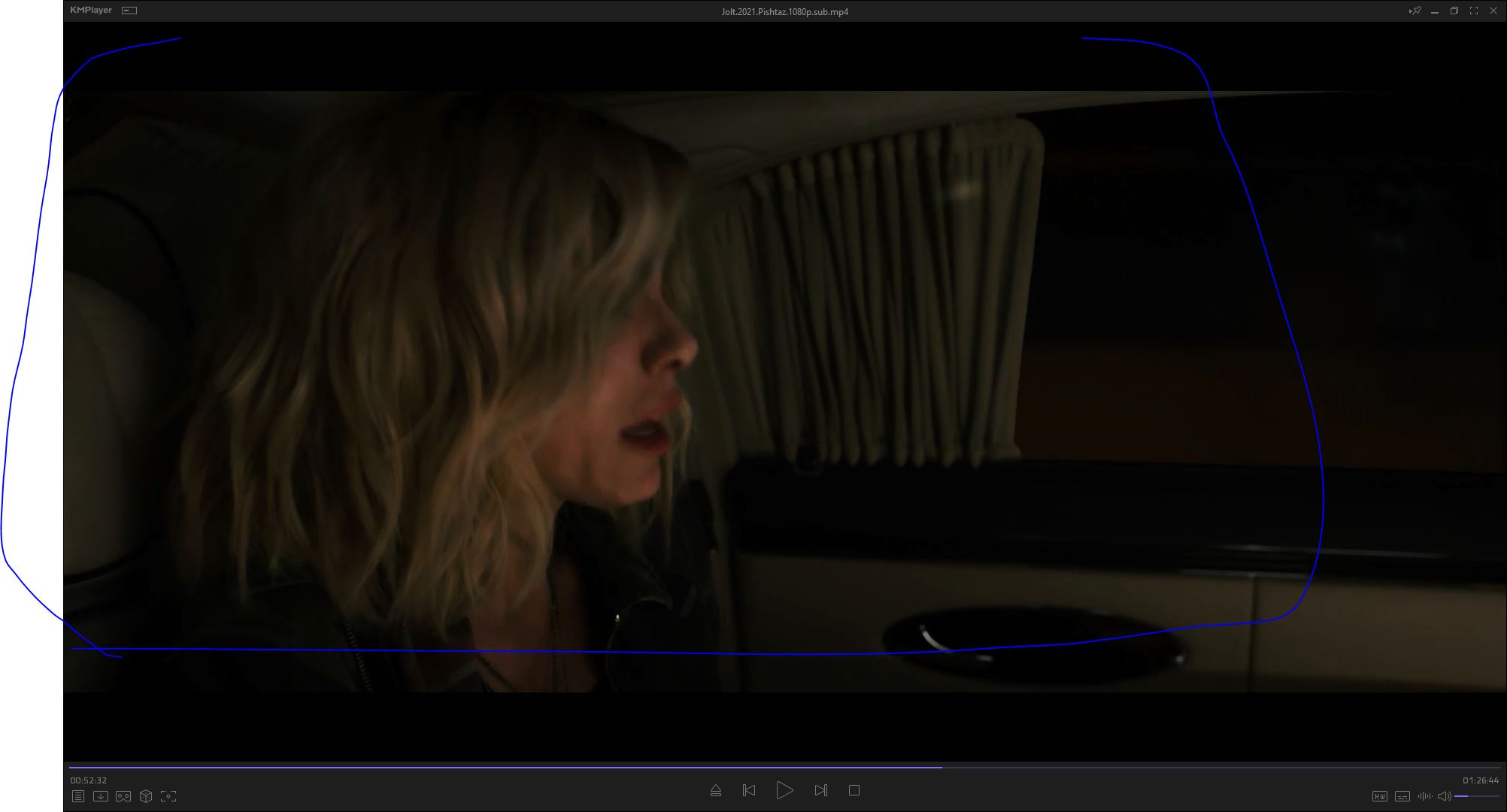This screenshot has height=812, width=1507.
Task: Skip to next track
Action: 820,790
